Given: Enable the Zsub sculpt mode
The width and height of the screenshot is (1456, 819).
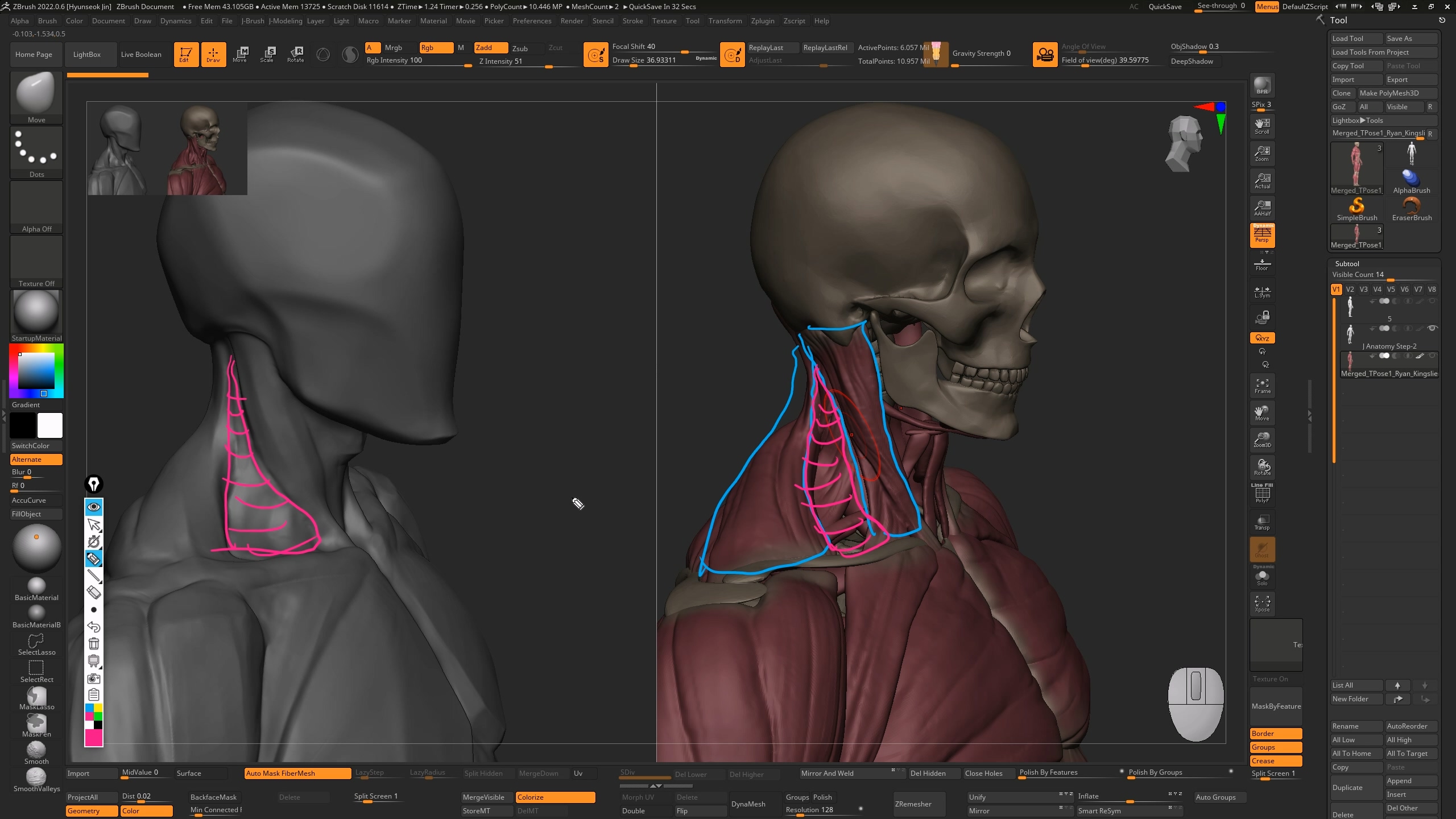Looking at the screenshot, I should 520,48.
